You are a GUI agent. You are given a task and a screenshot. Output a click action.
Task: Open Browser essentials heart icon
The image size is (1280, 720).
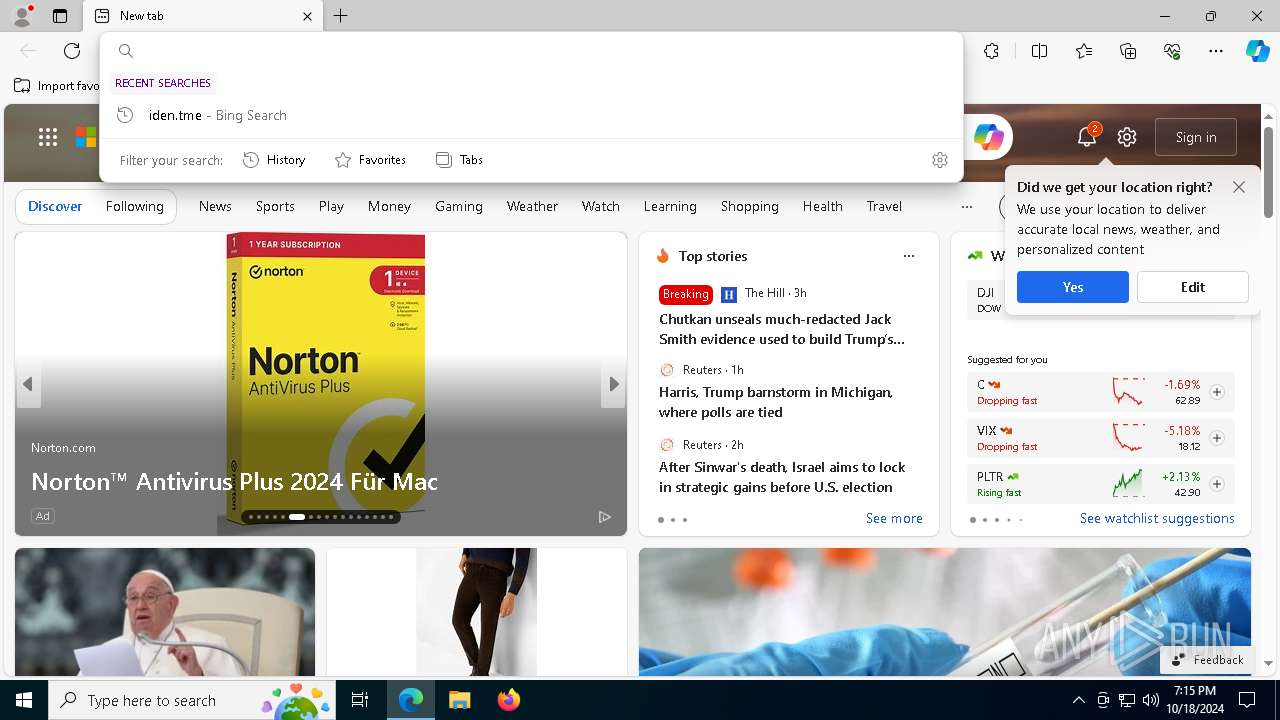pyautogui.click(x=1172, y=51)
